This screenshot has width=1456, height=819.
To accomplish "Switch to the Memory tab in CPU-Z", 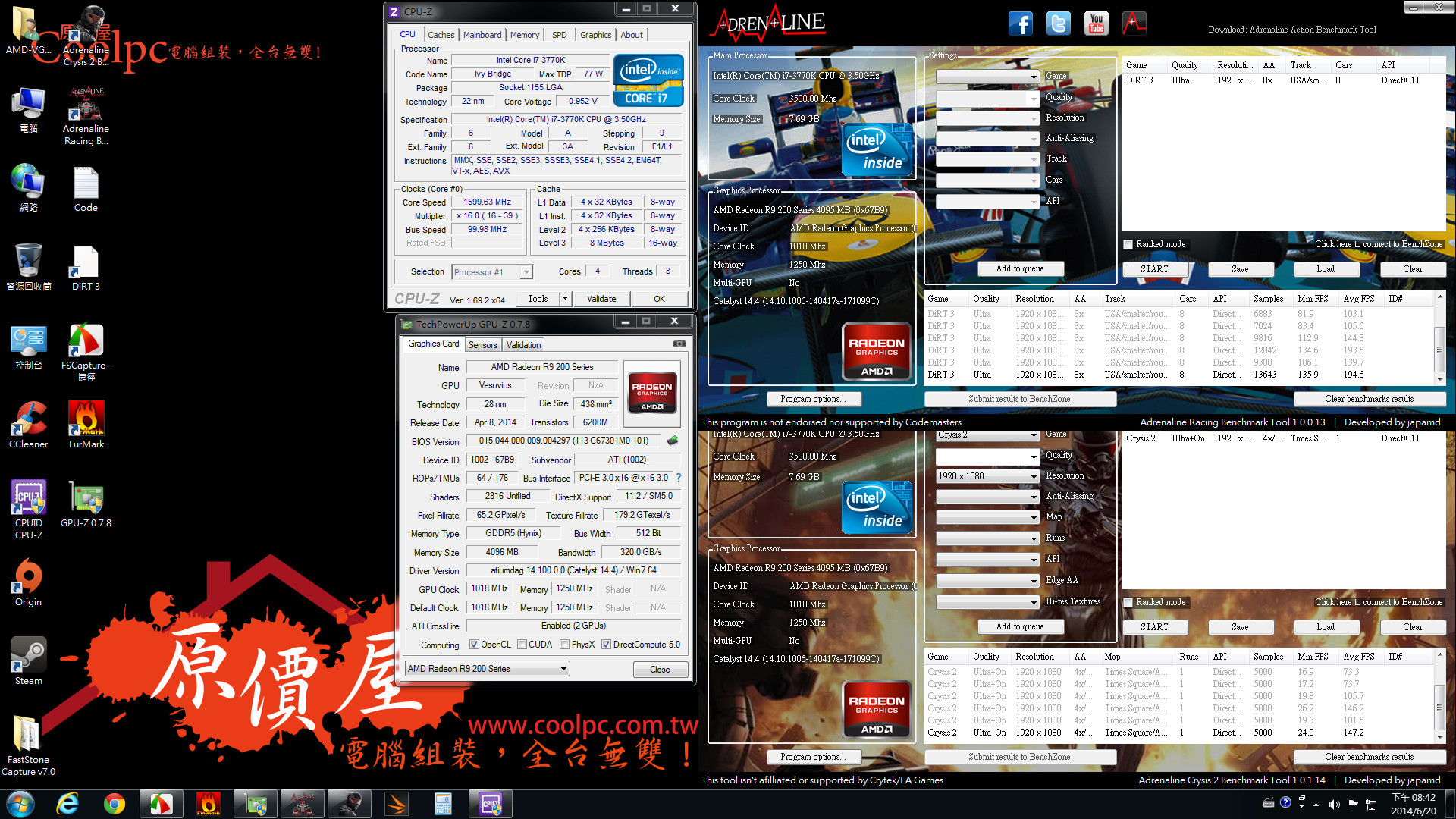I will [525, 35].
